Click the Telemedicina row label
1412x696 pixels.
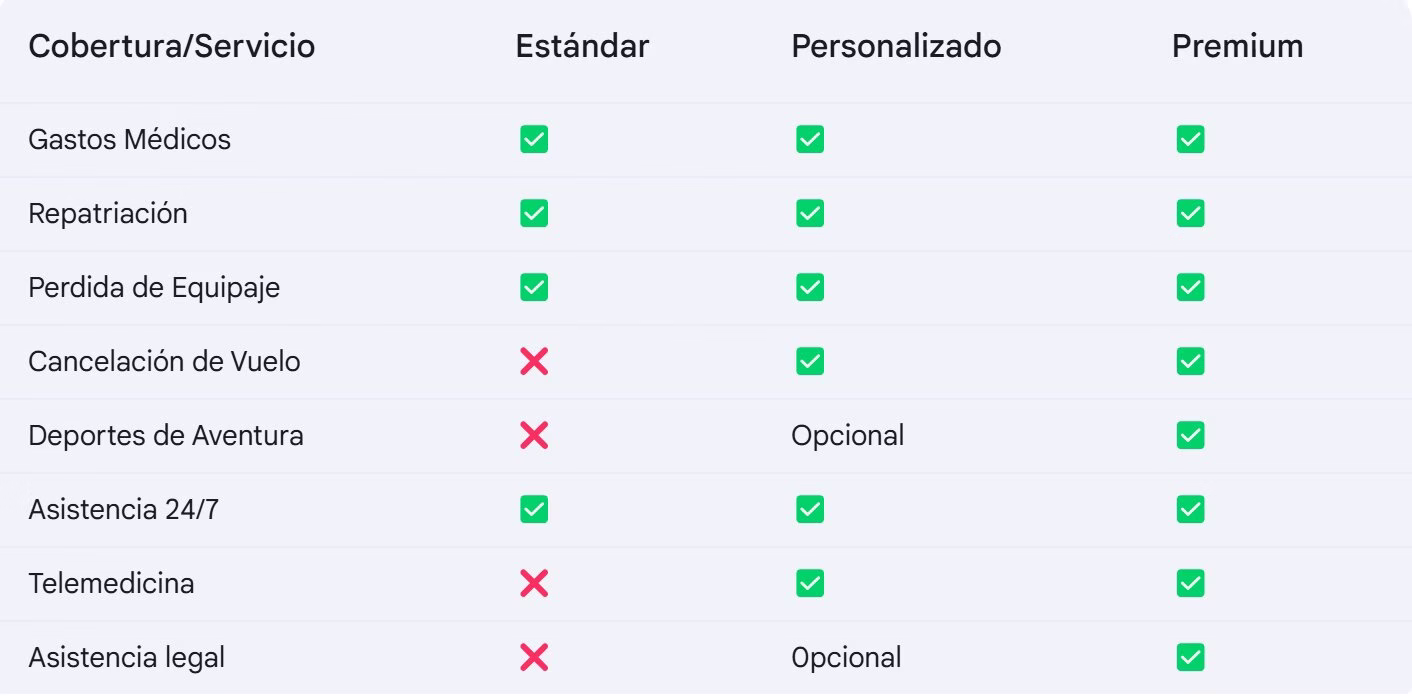111,583
